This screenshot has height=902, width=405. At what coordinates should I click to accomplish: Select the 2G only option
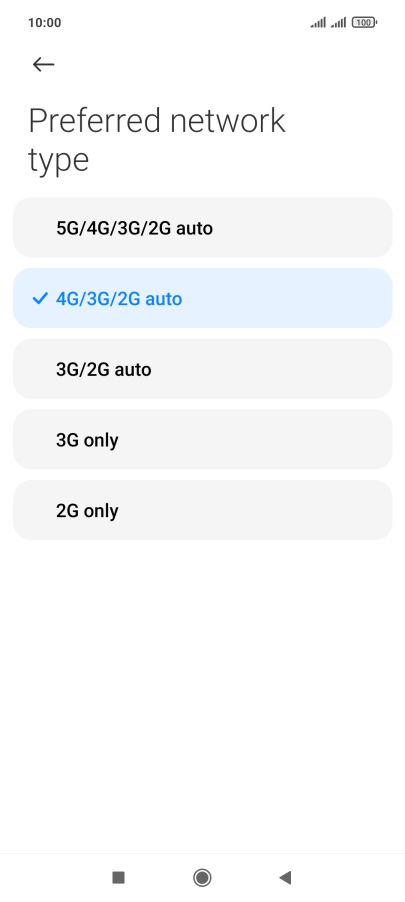click(x=202, y=510)
